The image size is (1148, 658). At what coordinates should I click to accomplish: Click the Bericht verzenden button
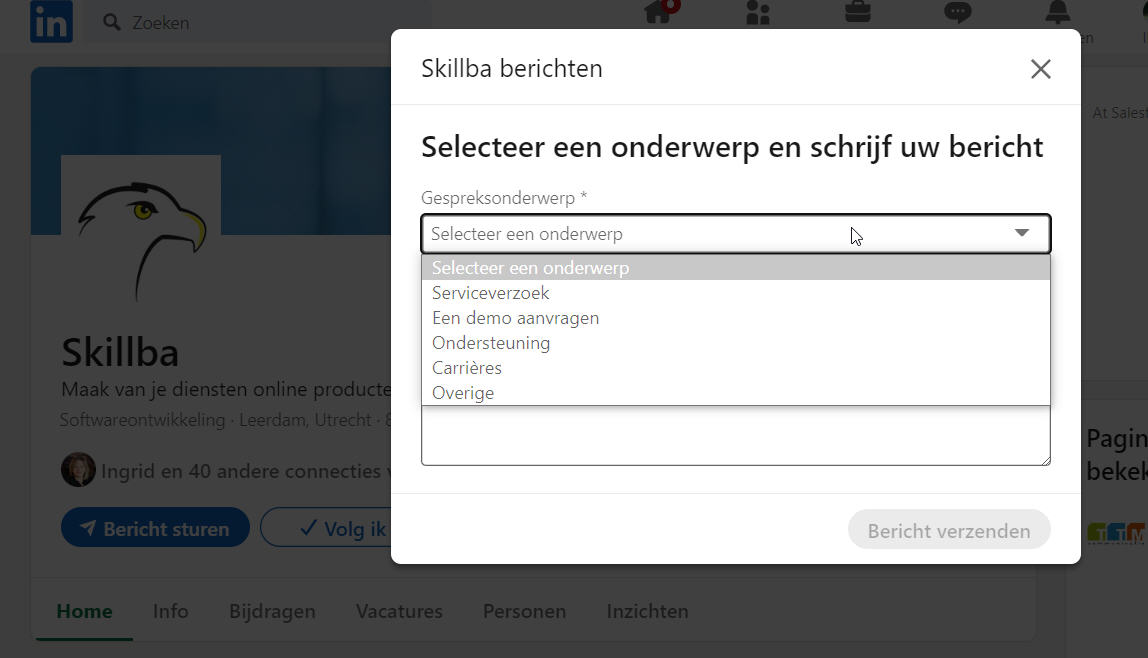coord(949,530)
